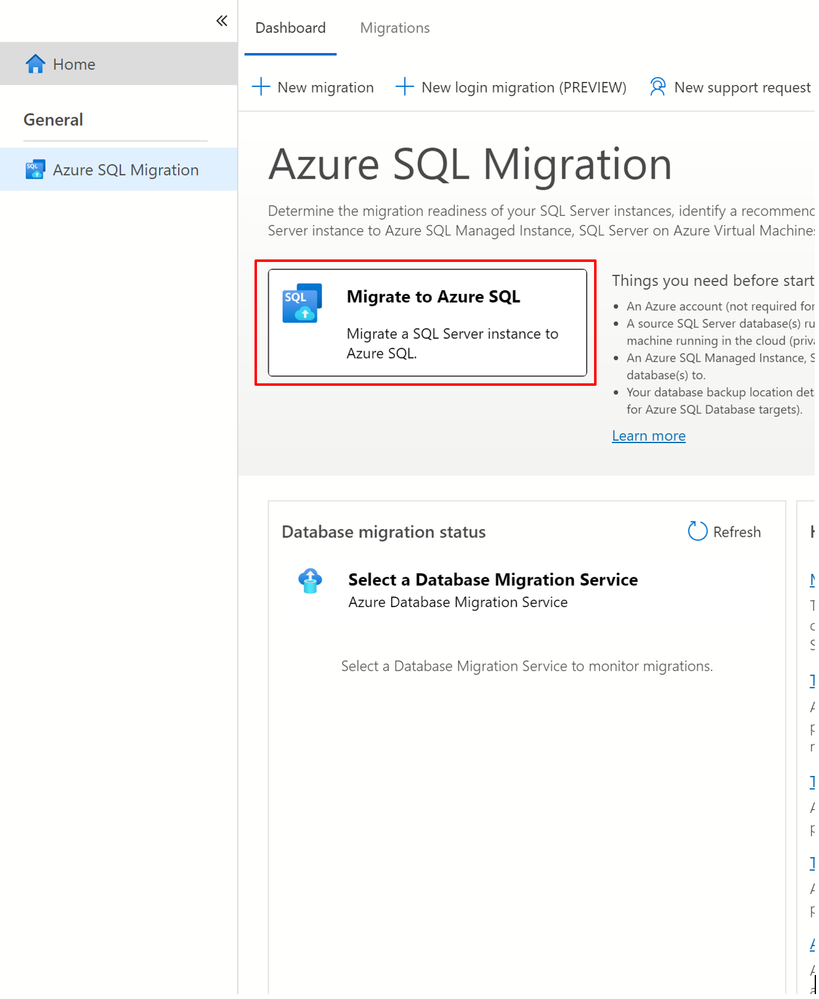
Task: Select the 'Select a Database Migration Service' heading
Action: coord(493,580)
